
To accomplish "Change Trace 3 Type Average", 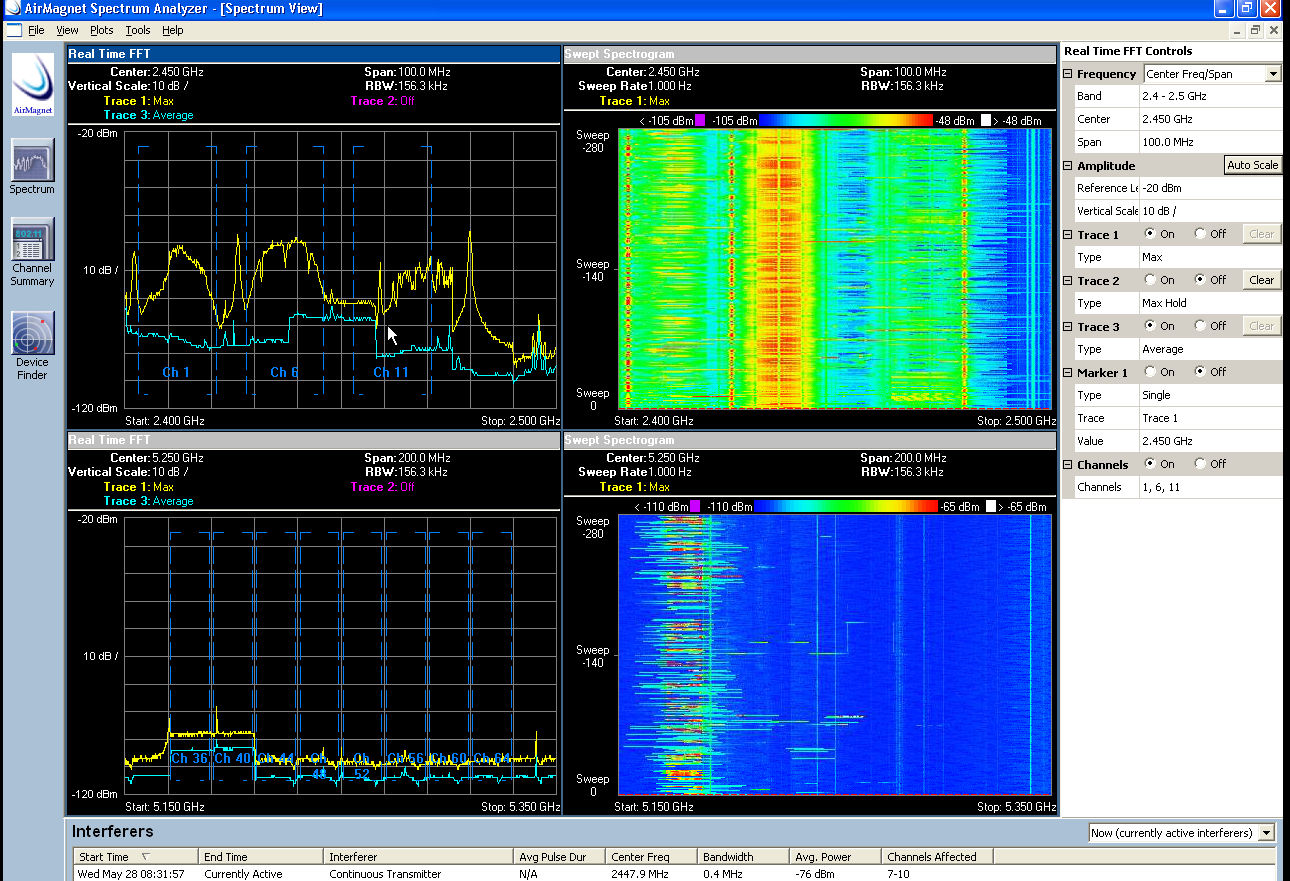I will pyautogui.click(x=1210, y=349).
